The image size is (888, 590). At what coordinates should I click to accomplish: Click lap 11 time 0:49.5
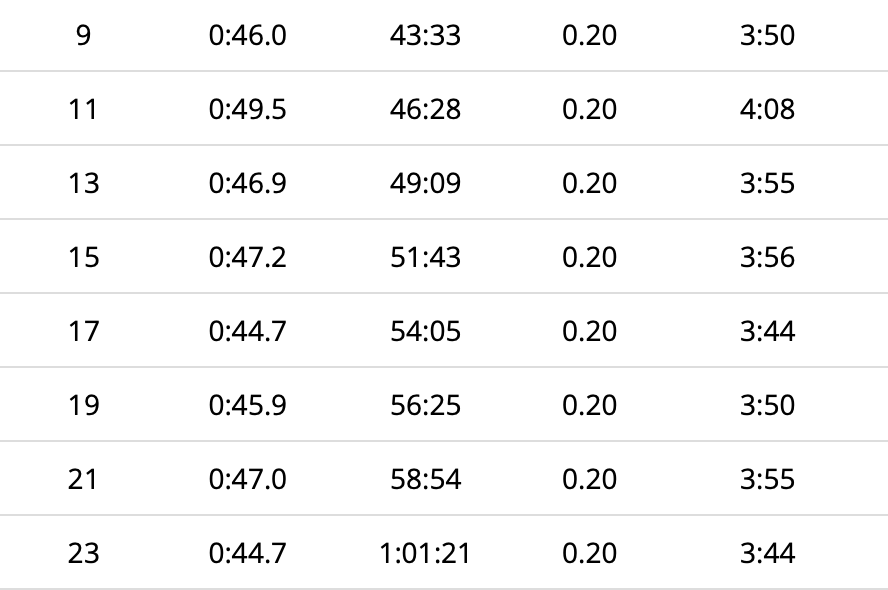[247, 109]
